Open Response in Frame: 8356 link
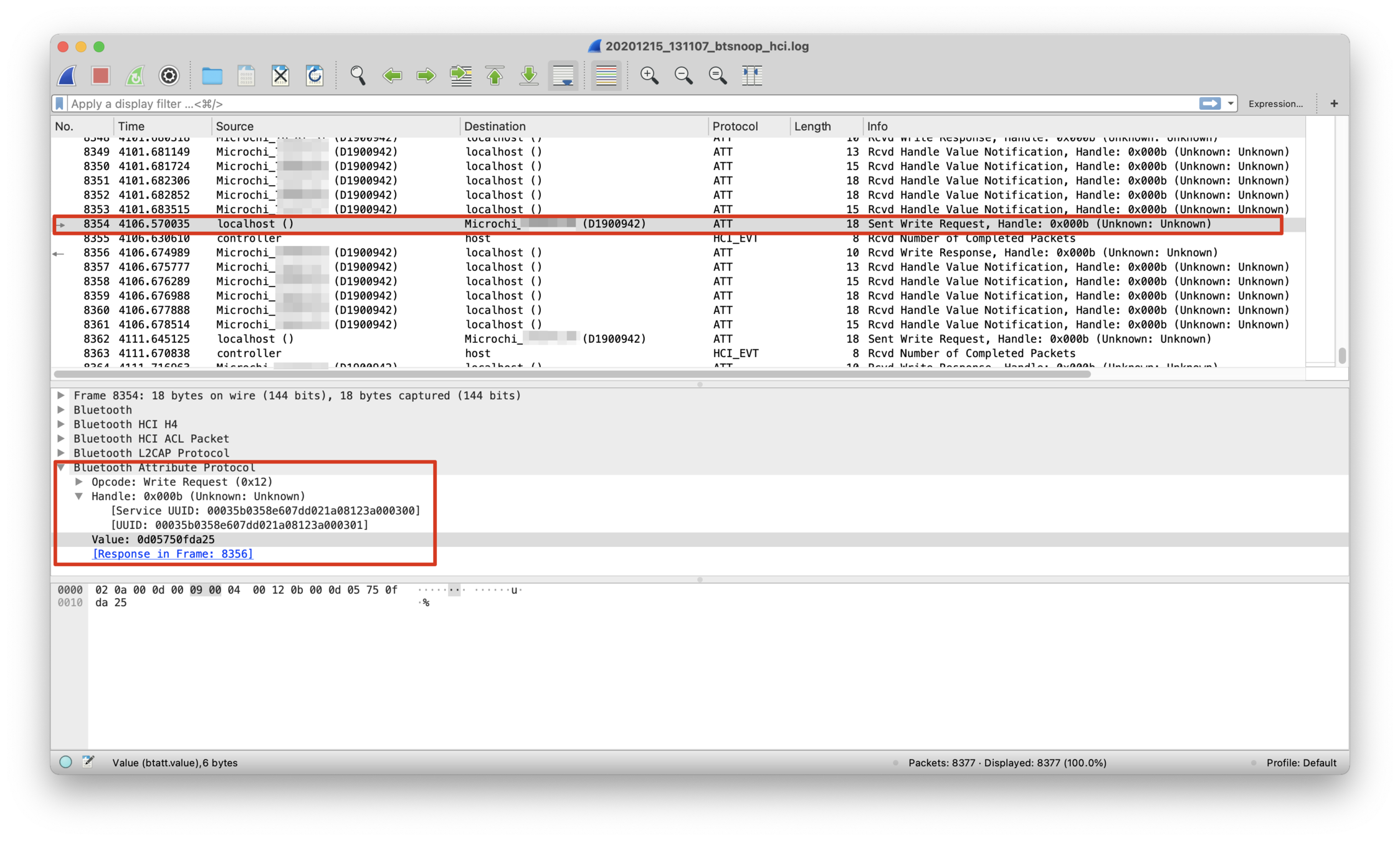The width and height of the screenshot is (1400, 841). tap(173, 554)
